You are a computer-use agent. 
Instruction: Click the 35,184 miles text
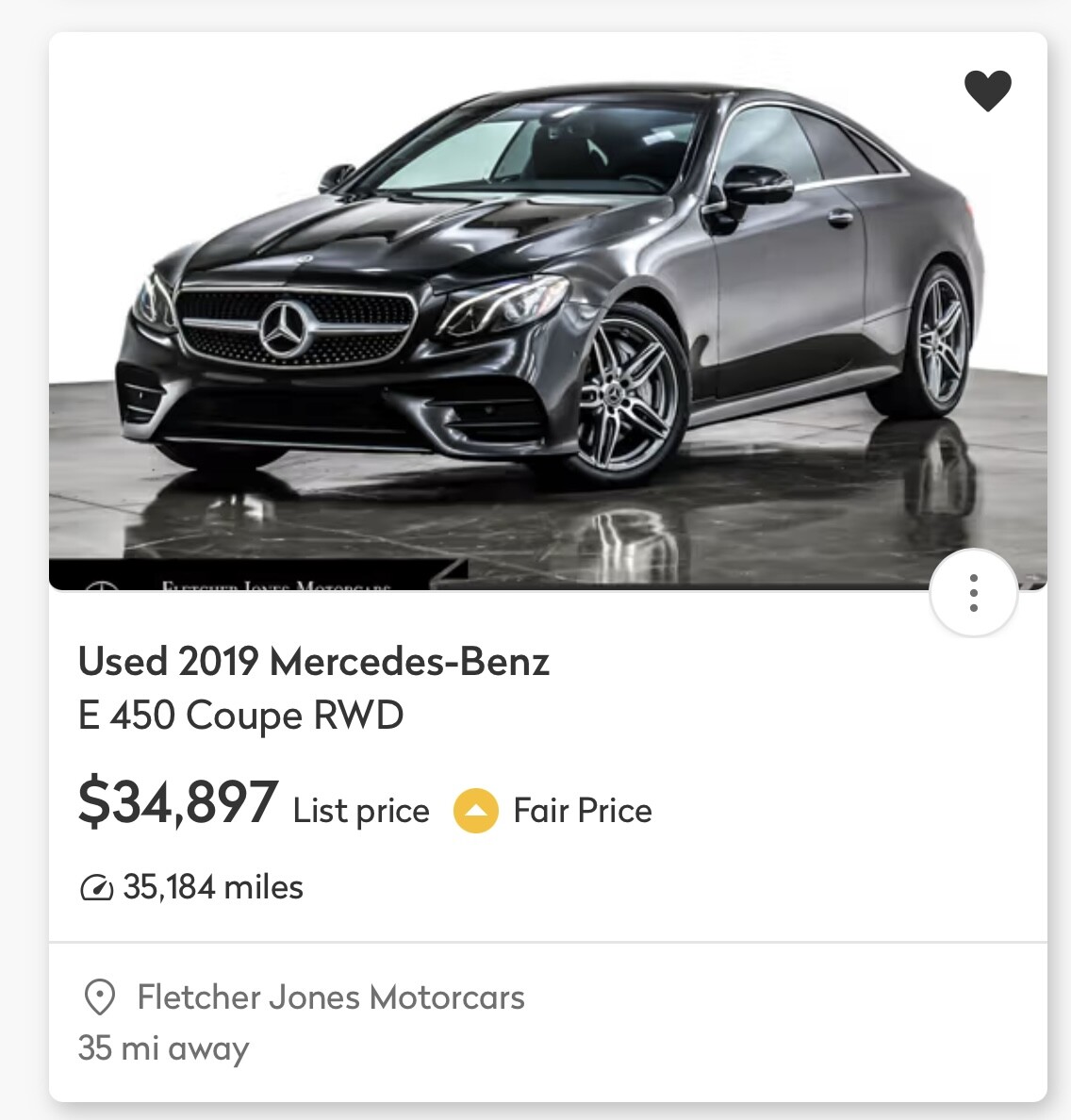[x=213, y=887]
